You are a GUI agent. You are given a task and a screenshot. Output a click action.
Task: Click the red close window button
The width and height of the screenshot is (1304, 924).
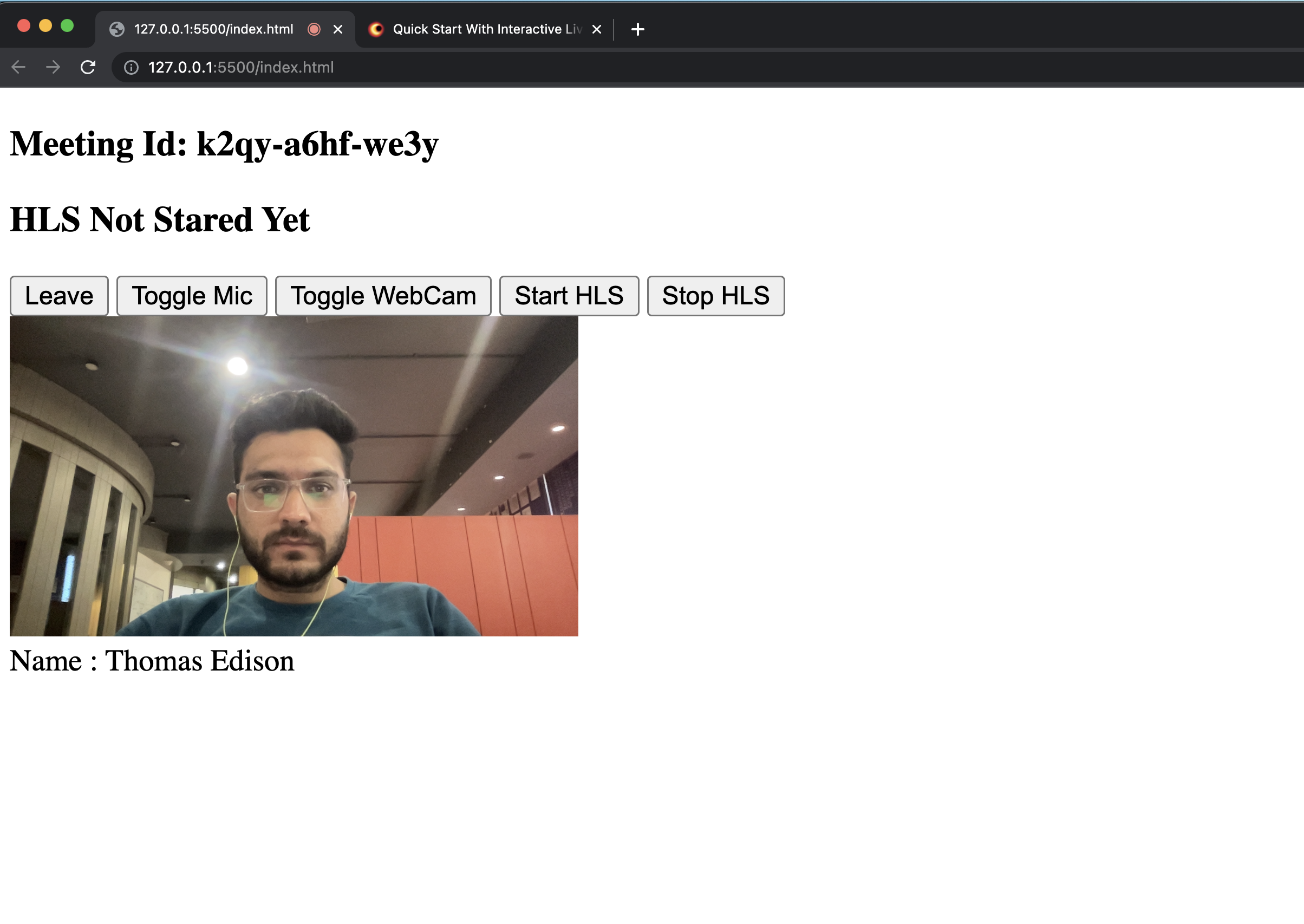[x=24, y=25]
